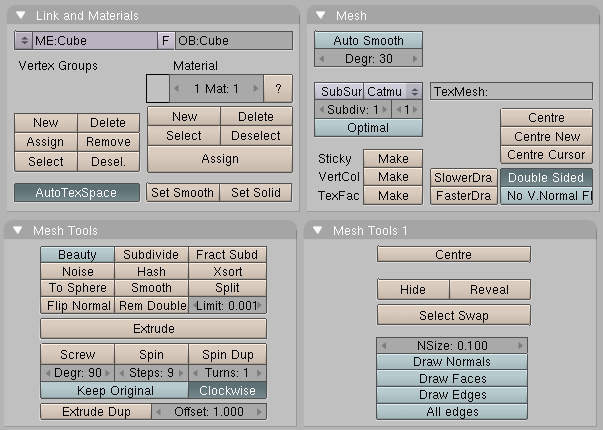The image size is (603, 430).
Task: Click the left arrow on Degr: 30 field
Action: point(322,59)
